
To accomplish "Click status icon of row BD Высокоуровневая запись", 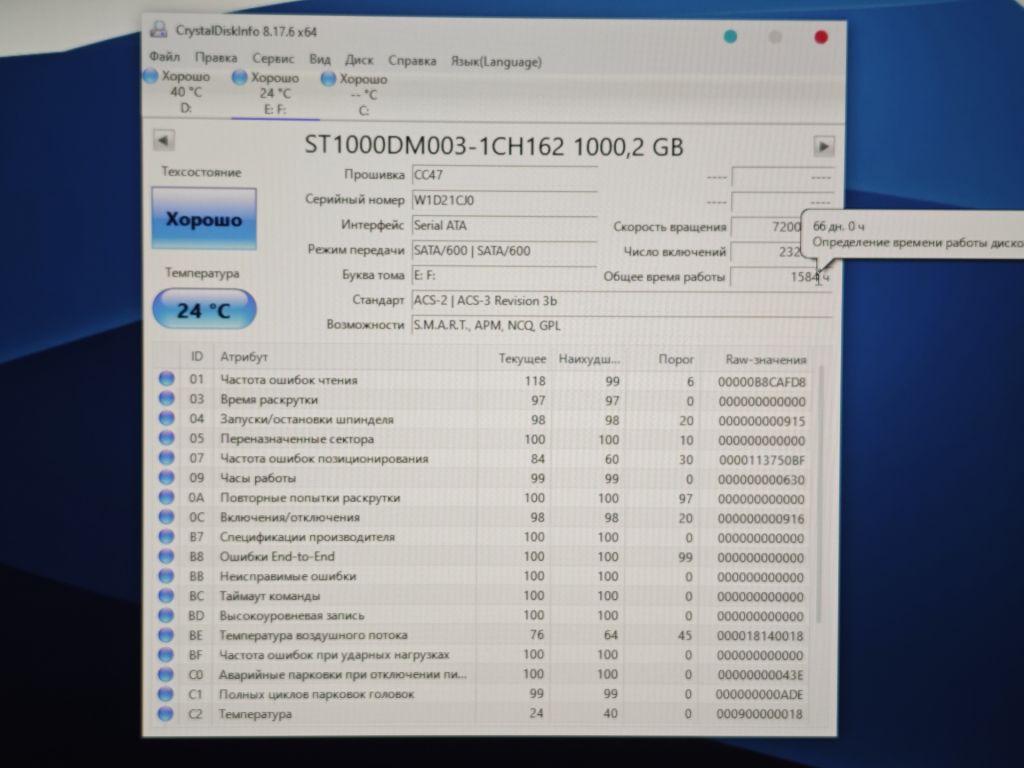I will tap(167, 615).
